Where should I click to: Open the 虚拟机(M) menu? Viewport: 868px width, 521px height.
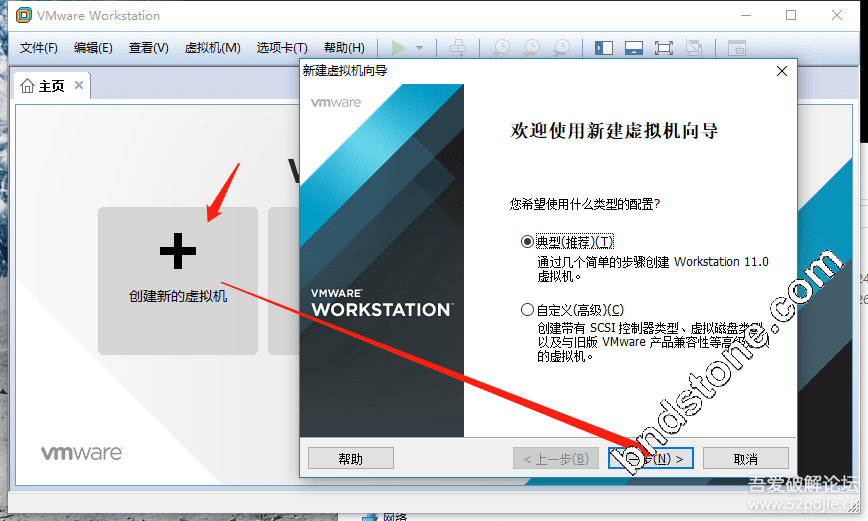pos(213,48)
